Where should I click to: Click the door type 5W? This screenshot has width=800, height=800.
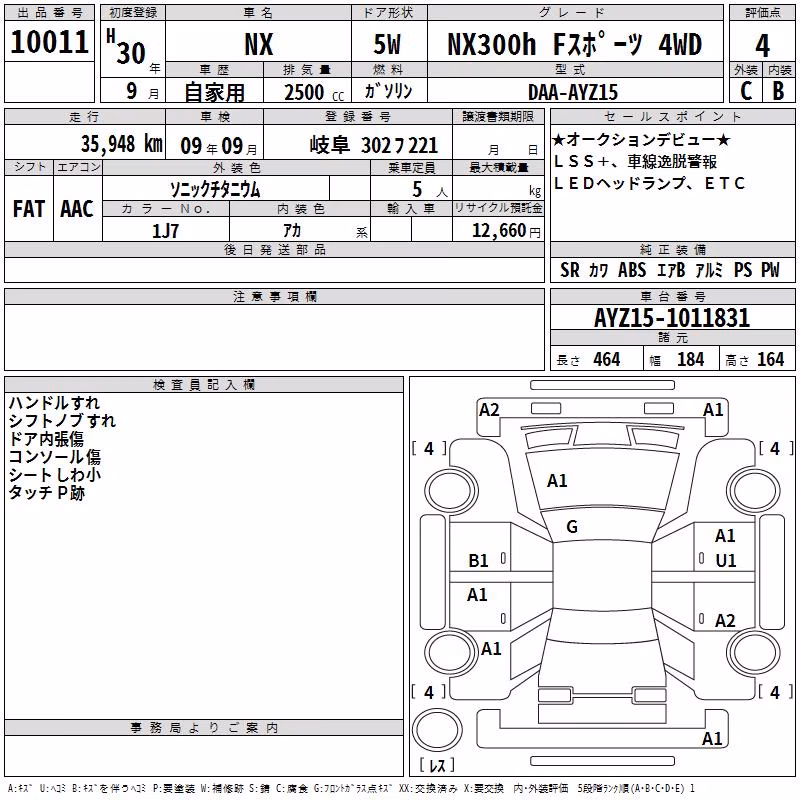(387, 44)
